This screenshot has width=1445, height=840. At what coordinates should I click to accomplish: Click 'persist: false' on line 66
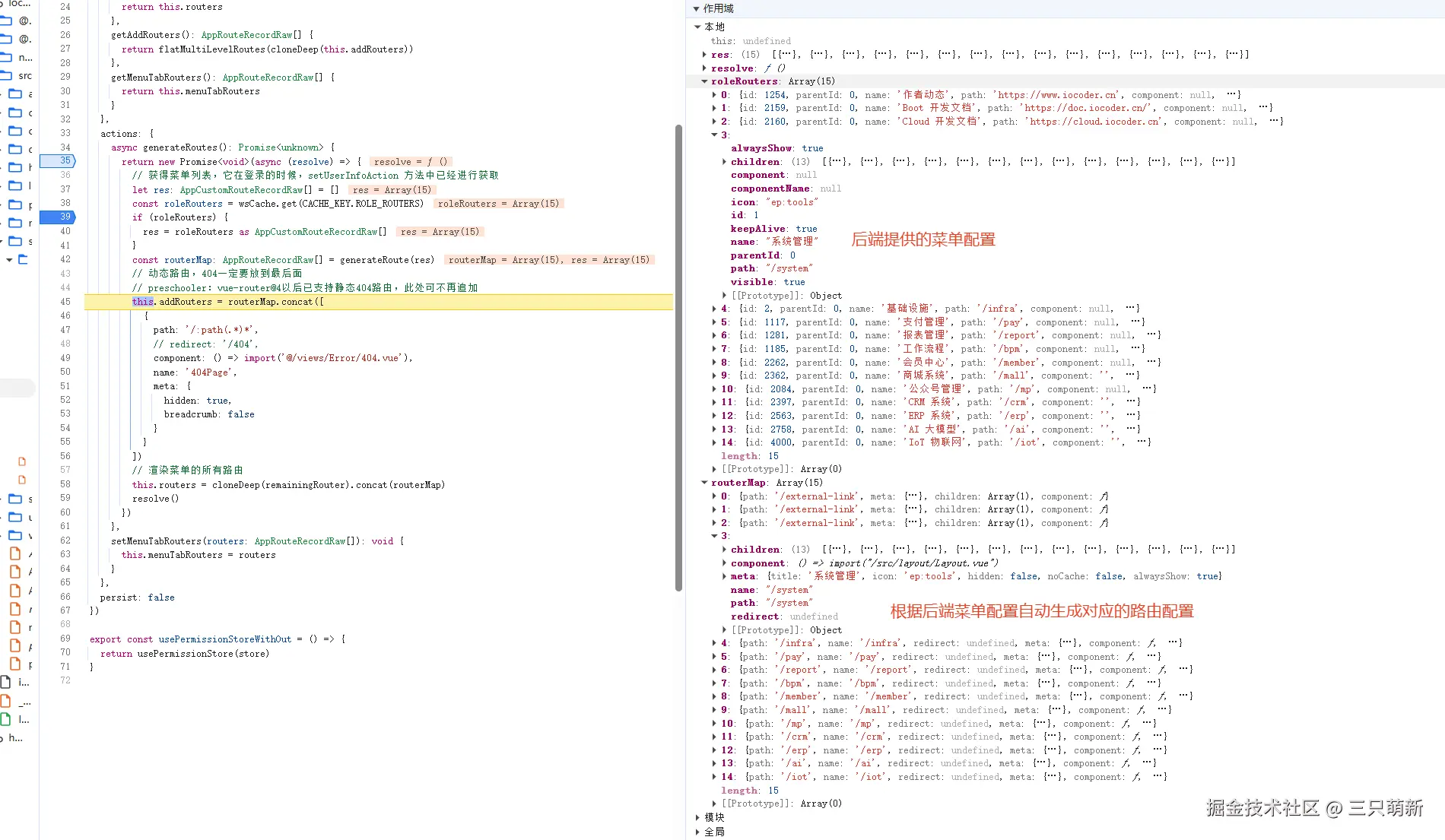(x=137, y=598)
